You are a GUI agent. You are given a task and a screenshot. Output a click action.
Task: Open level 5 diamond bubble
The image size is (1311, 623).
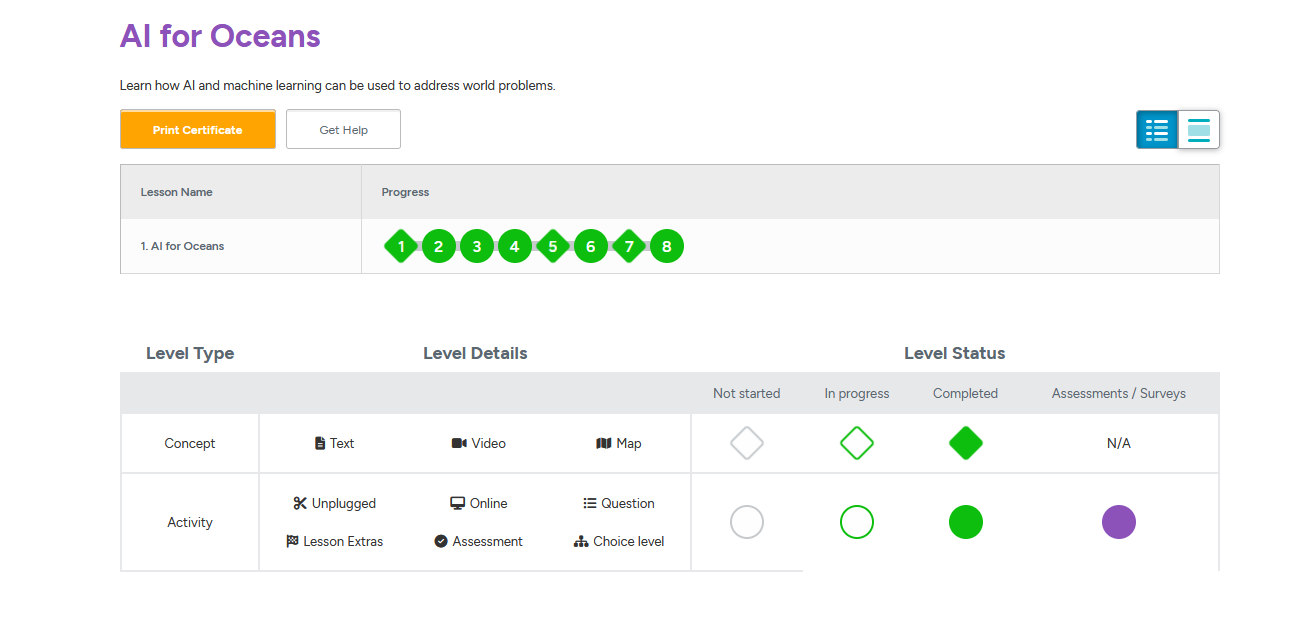coord(553,246)
